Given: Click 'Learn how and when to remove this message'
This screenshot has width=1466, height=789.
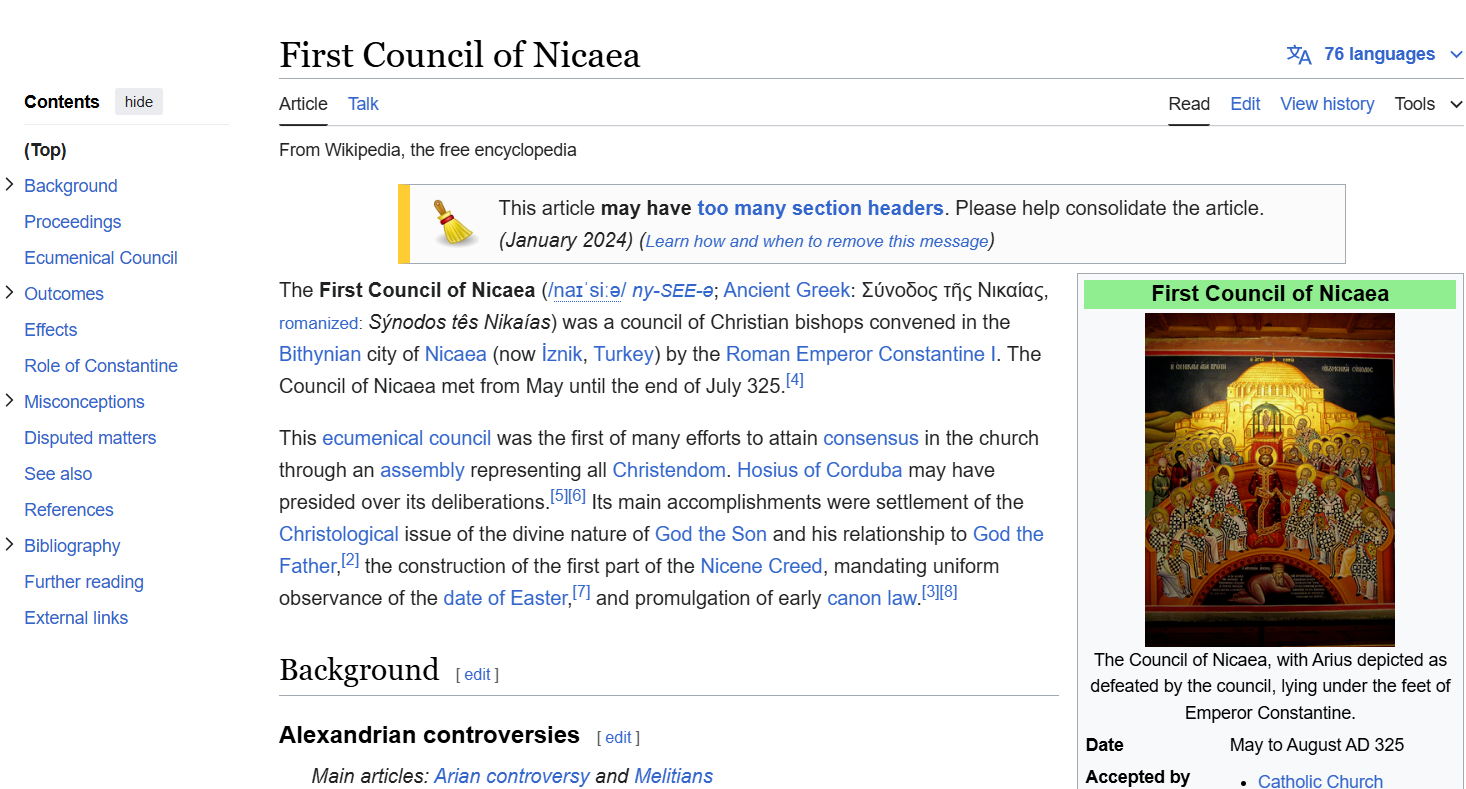Looking at the screenshot, I should [x=817, y=241].
